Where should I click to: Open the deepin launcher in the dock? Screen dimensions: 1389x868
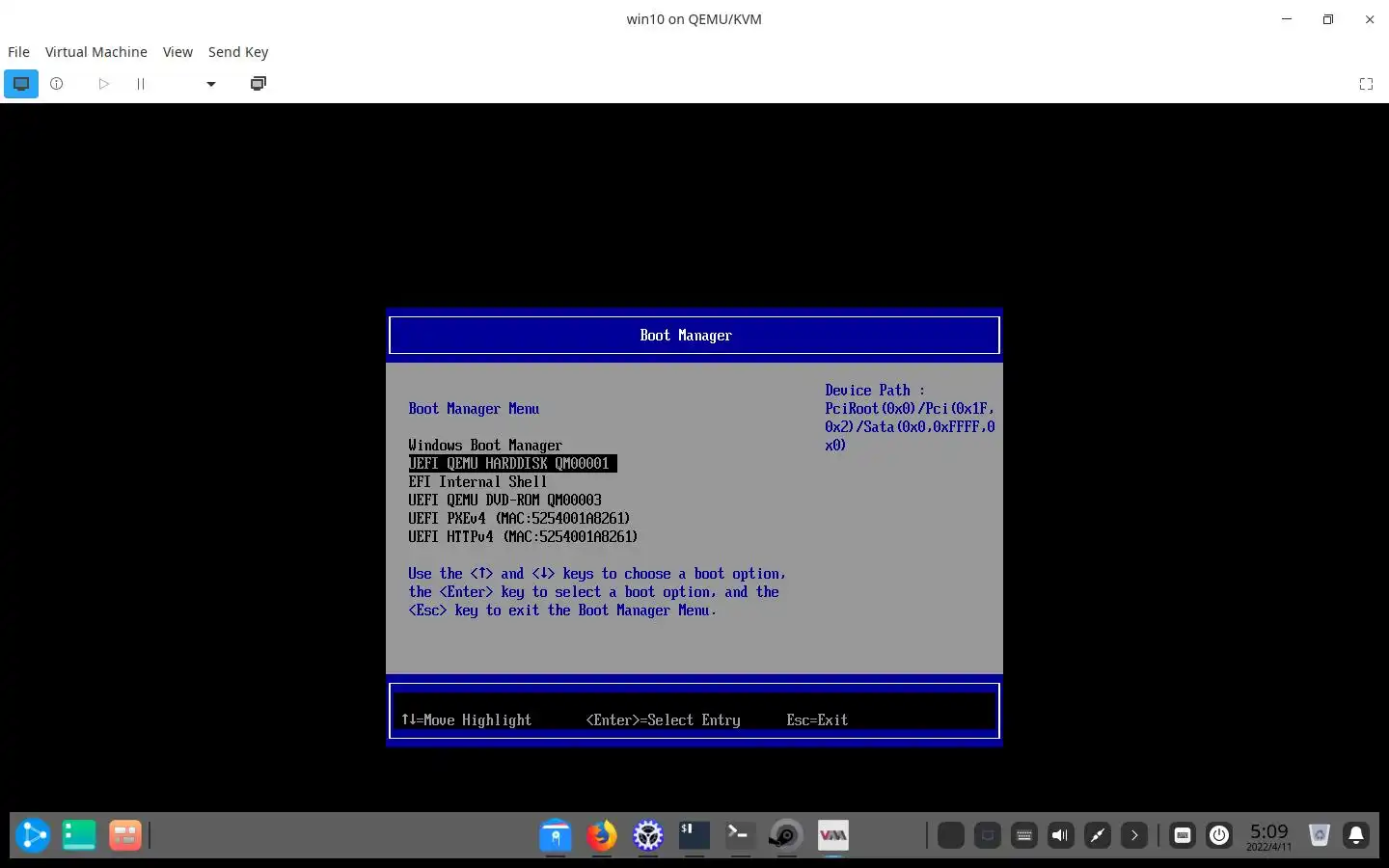(x=33, y=835)
